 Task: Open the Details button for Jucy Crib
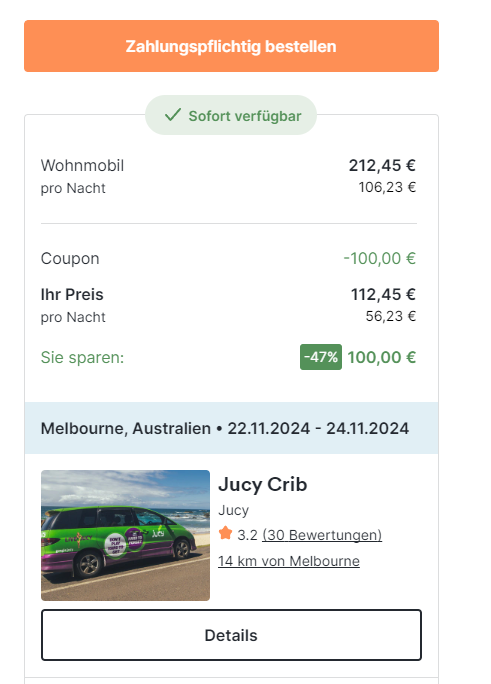click(x=231, y=635)
